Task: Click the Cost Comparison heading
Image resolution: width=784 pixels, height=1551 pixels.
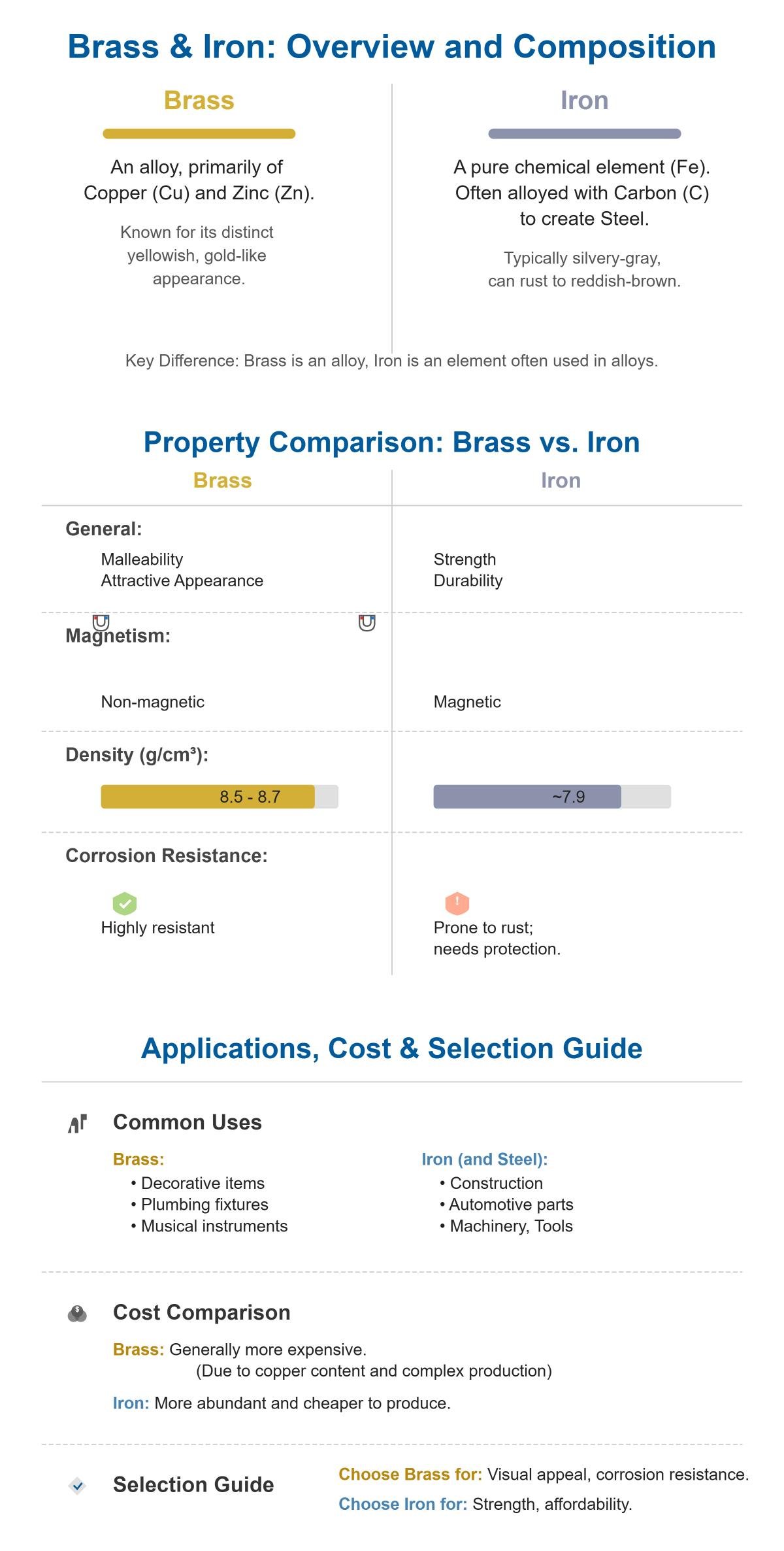Action: pyautogui.click(x=201, y=1312)
